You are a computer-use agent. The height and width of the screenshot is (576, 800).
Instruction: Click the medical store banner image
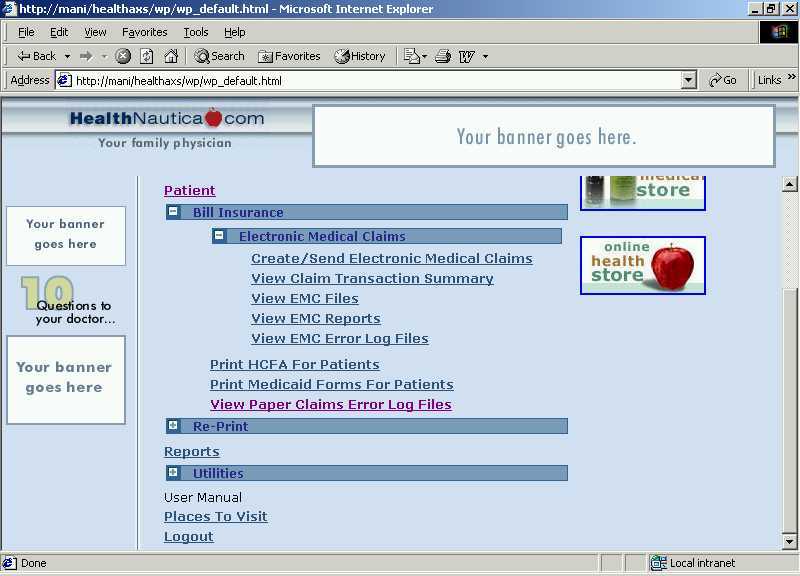[643, 193]
